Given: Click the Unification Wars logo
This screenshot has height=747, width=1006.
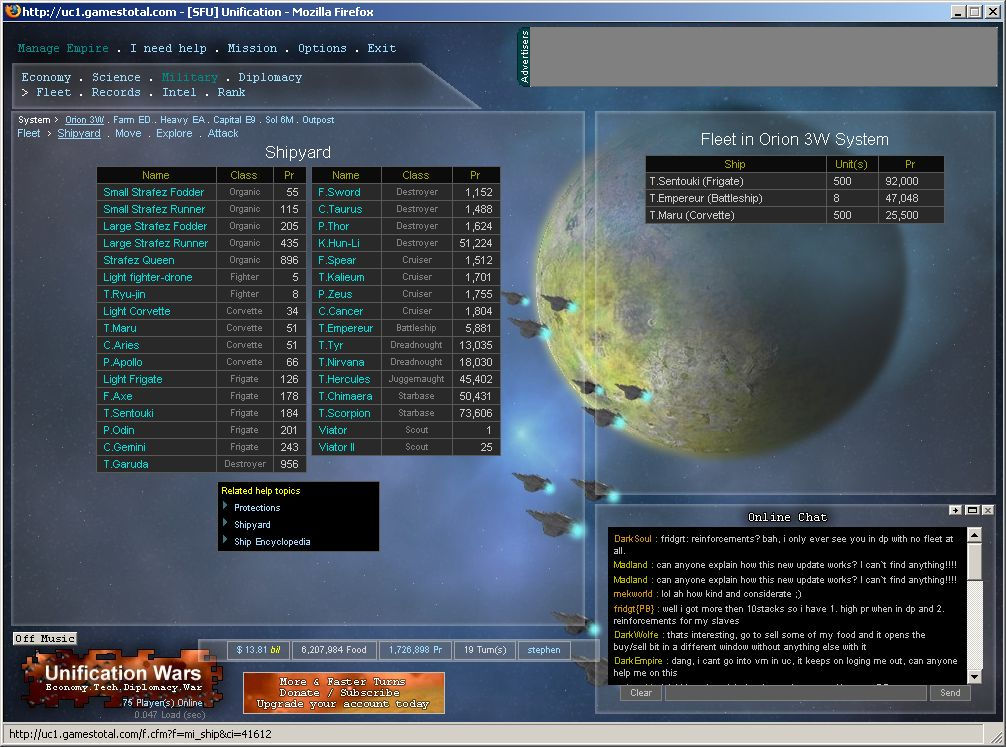Looking at the screenshot, I should coord(122,680).
